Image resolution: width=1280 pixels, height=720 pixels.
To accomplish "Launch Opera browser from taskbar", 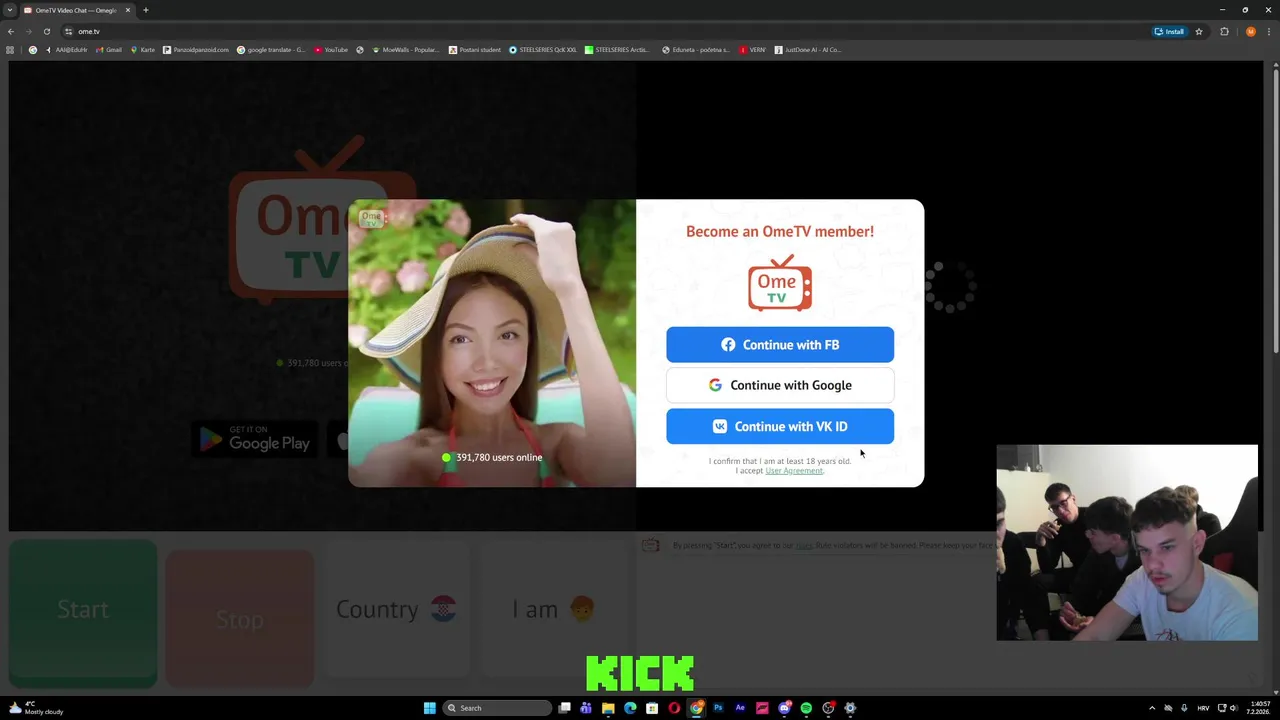I will click(x=674, y=708).
